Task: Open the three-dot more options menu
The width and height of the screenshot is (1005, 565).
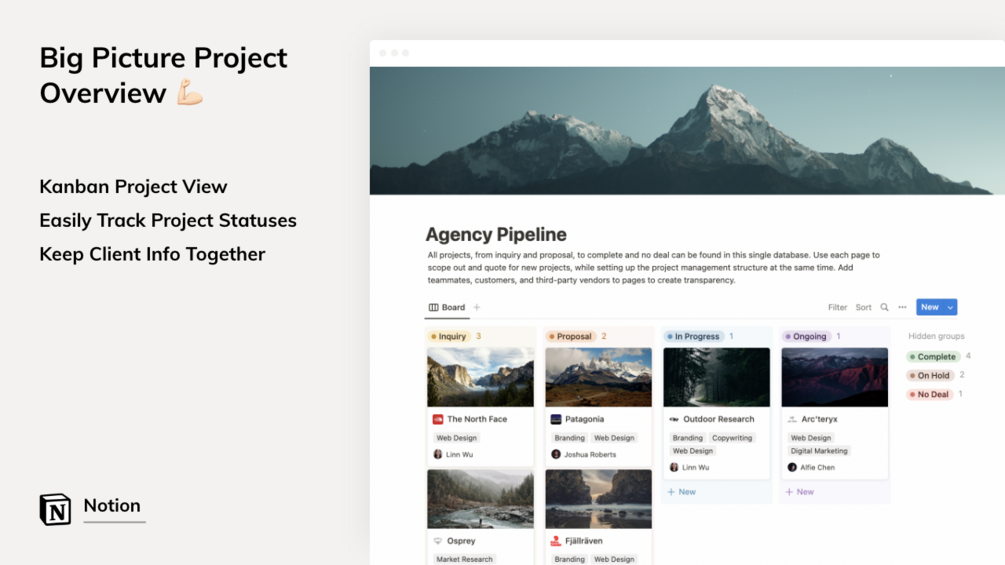Action: (902, 307)
